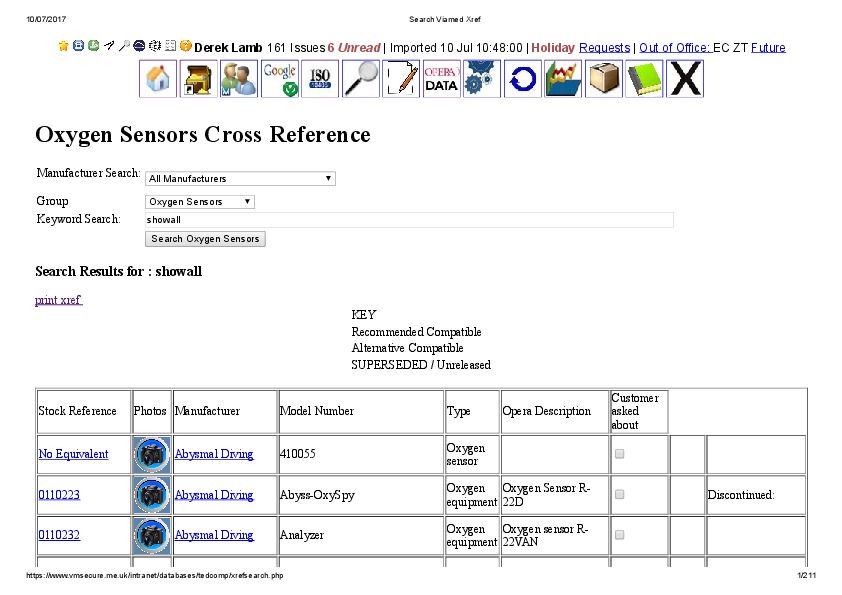
Task: Click the Search Oxygen Sensors button
Action: (x=205, y=239)
